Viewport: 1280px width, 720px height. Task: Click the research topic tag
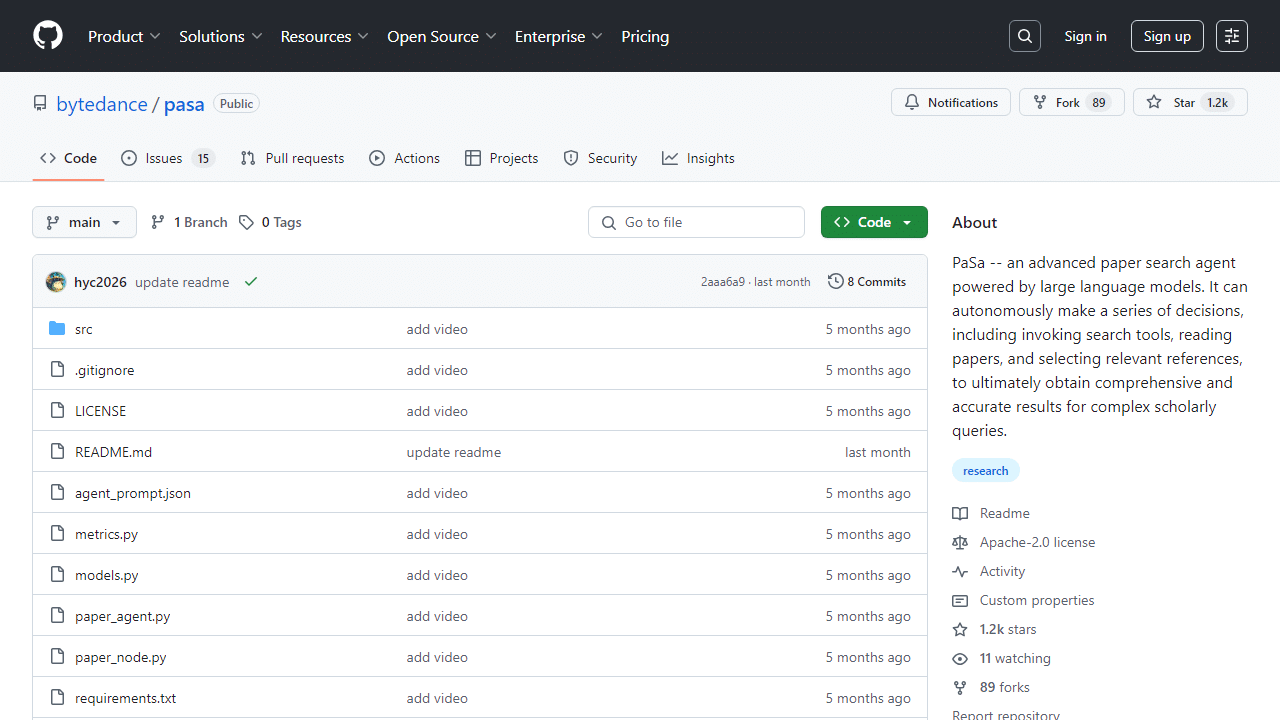[986, 470]
